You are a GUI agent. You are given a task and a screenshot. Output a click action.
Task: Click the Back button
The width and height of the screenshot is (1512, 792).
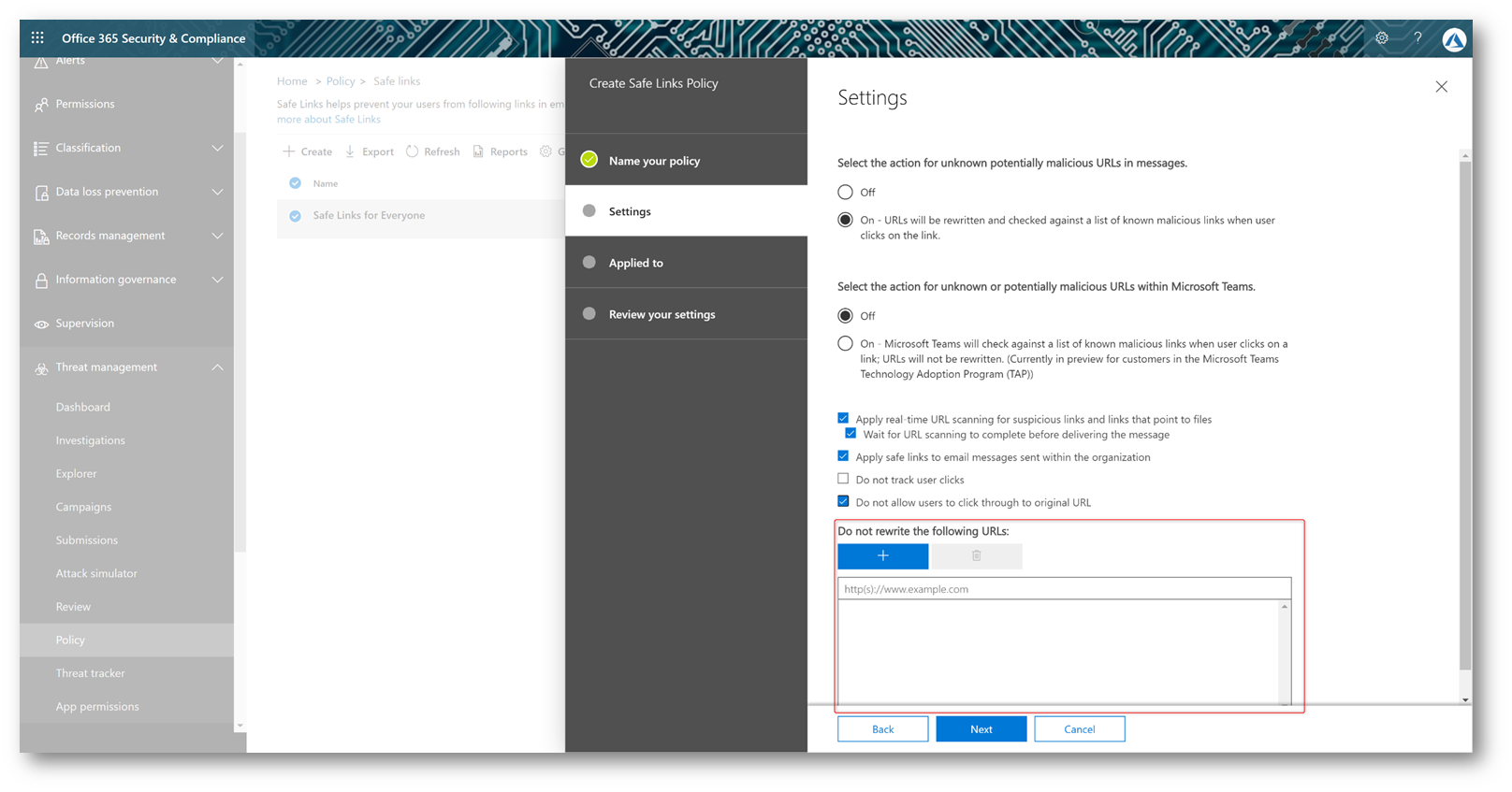882,729
